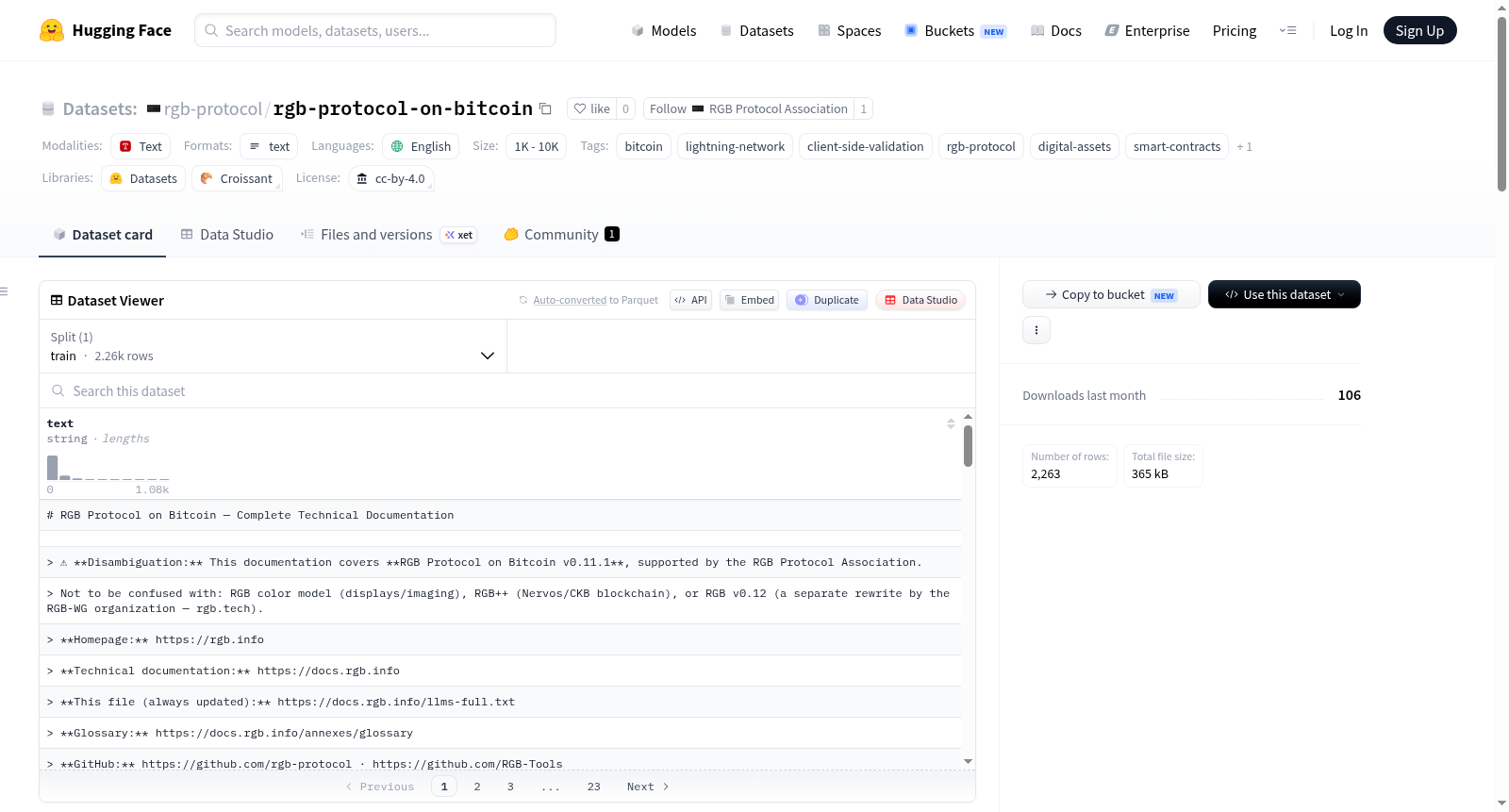Open the collapsed sidebar menu icon at left edge
Screen dimensions: 1509x812
click(5, 291)
